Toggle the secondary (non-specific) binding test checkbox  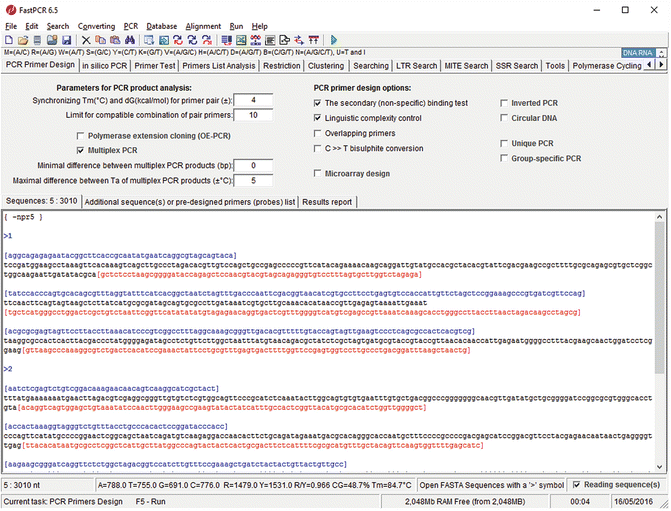point(317,103)
